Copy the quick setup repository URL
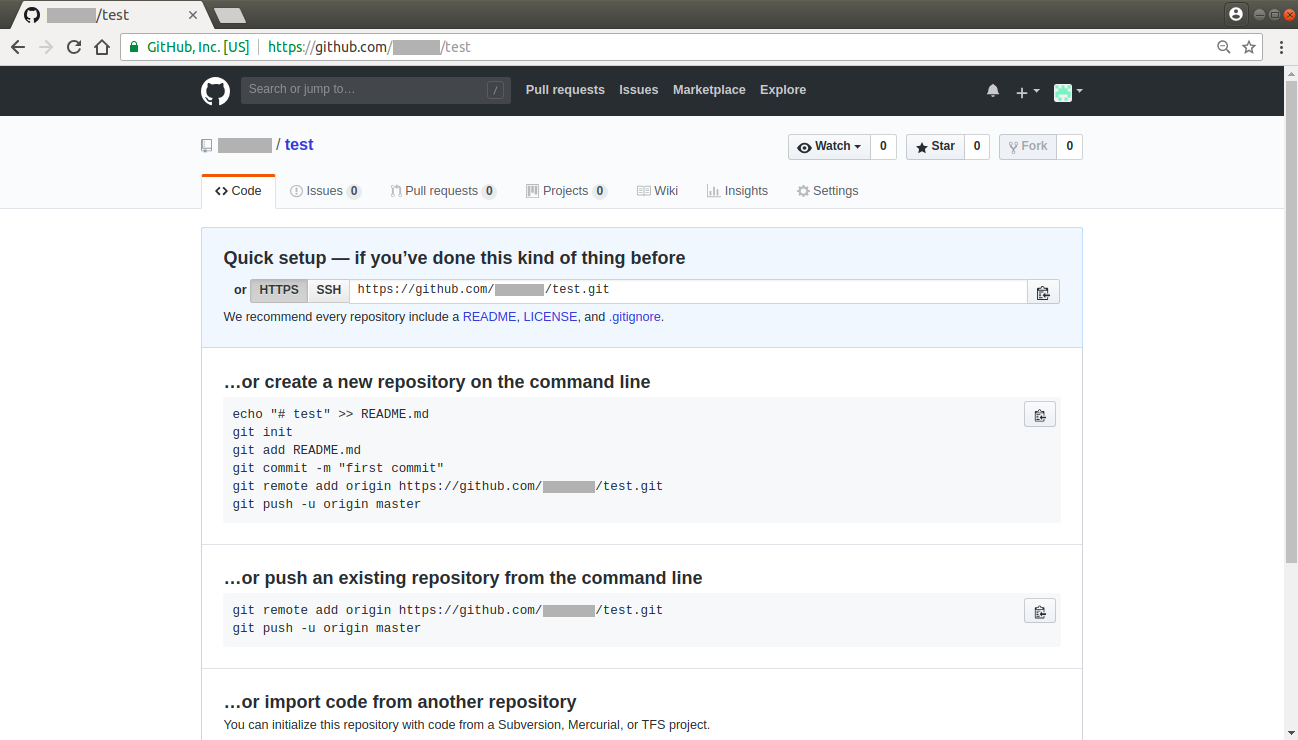This screenshot has width=1298, height=740. (x=1043, y=291)
